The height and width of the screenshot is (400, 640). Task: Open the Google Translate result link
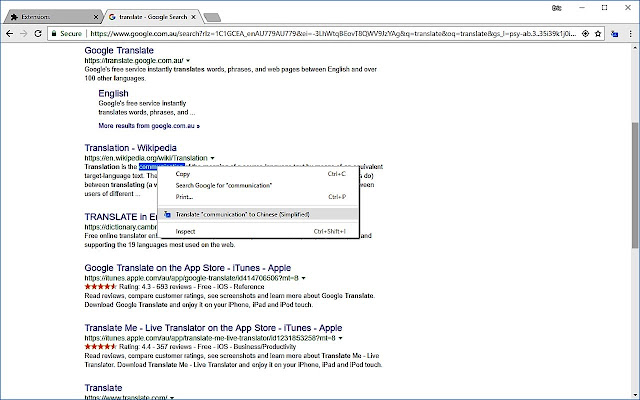[x=119, y=50]
